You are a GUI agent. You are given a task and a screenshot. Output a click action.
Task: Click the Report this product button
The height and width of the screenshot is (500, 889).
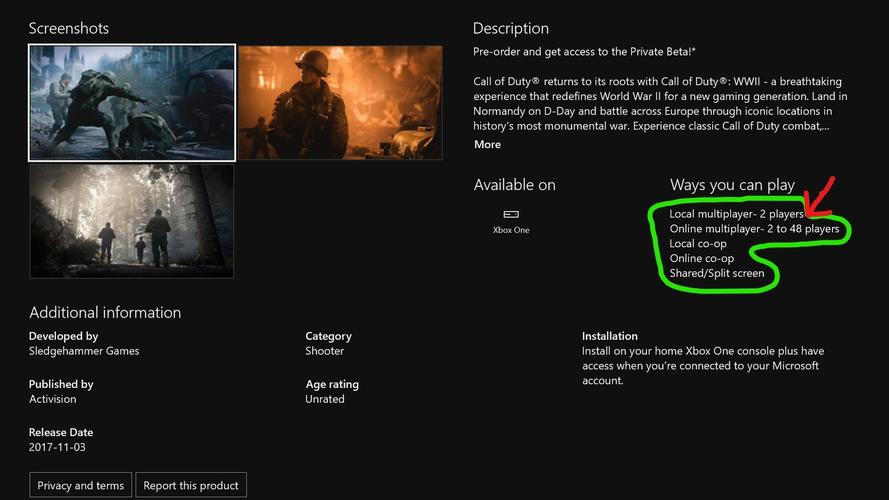[x=191, y=485]
